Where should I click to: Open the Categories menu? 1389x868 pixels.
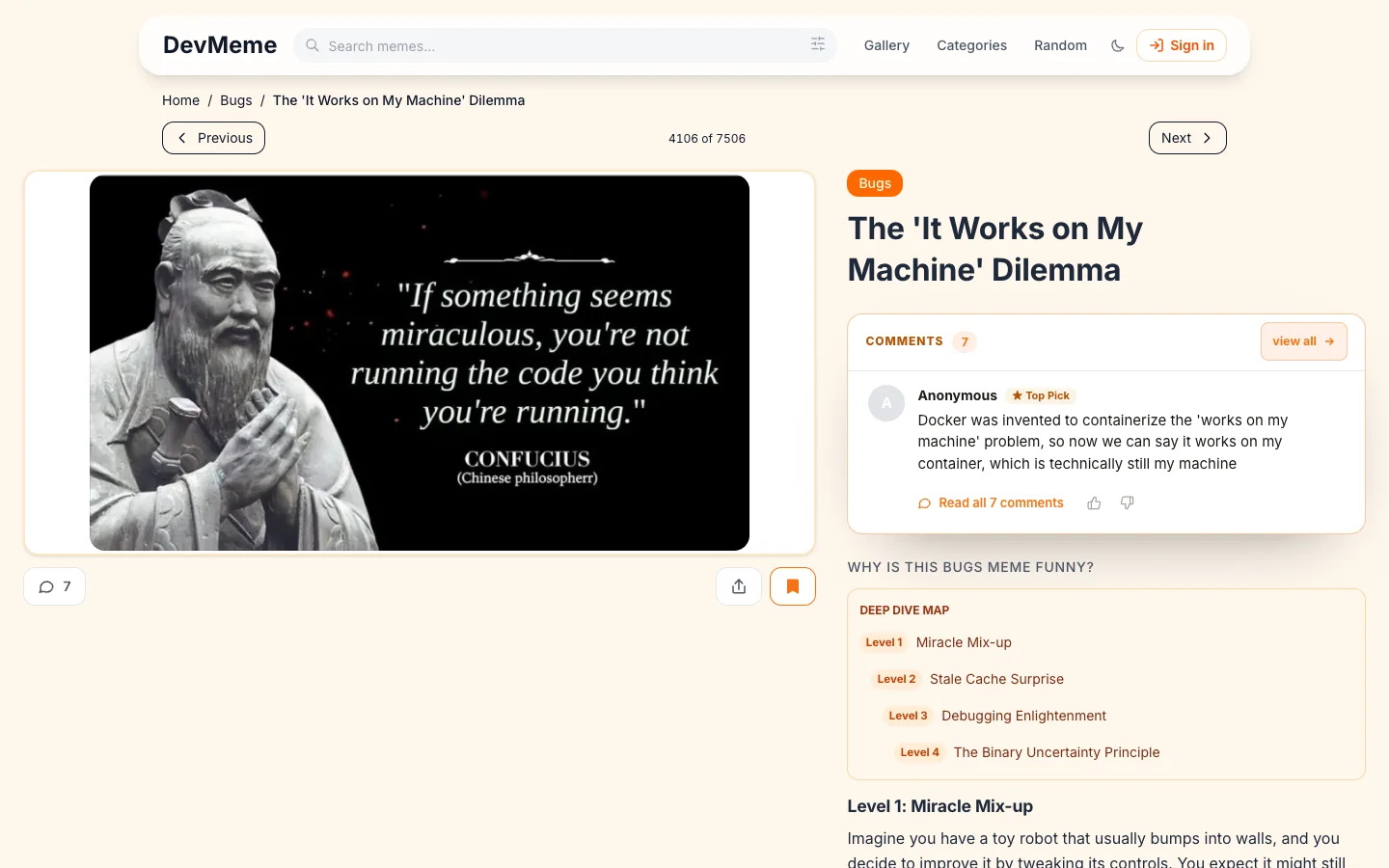click(x=971, y=45)
